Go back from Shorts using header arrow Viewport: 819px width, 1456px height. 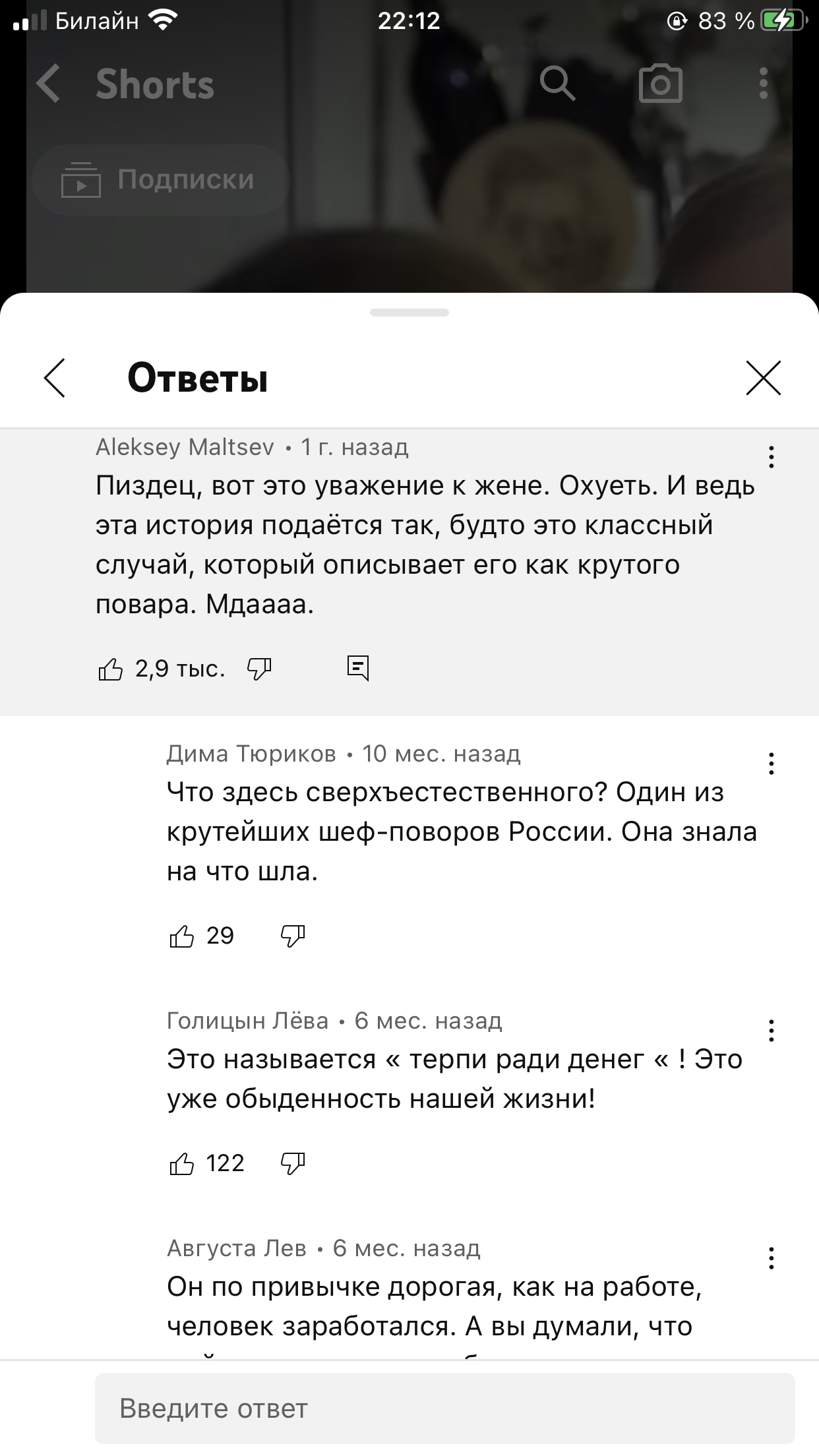(x=49, y=84)
